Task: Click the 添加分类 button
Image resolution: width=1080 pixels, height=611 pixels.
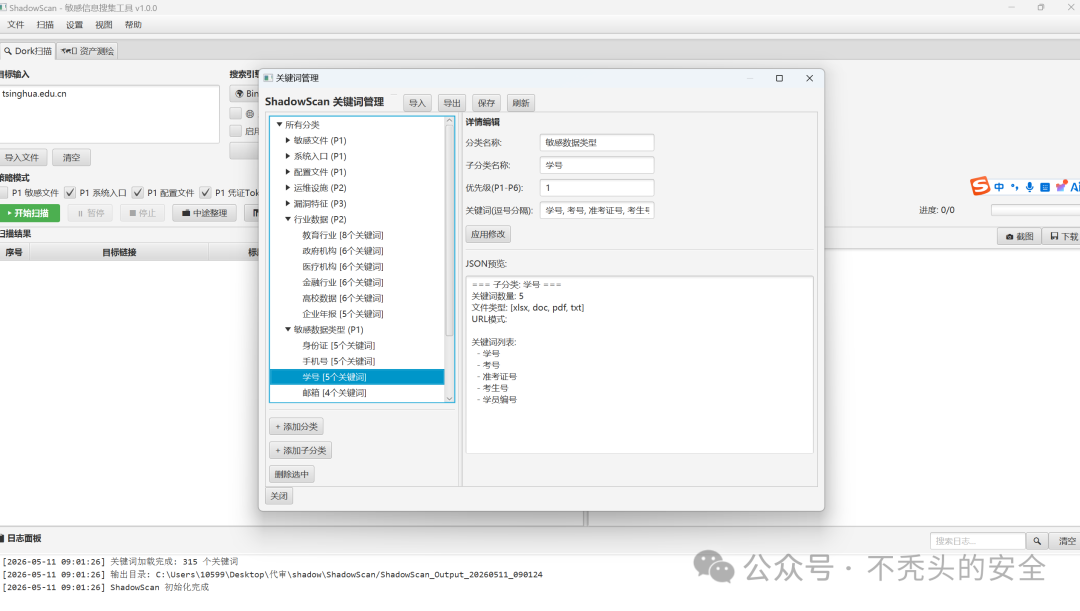Action: 296,426
